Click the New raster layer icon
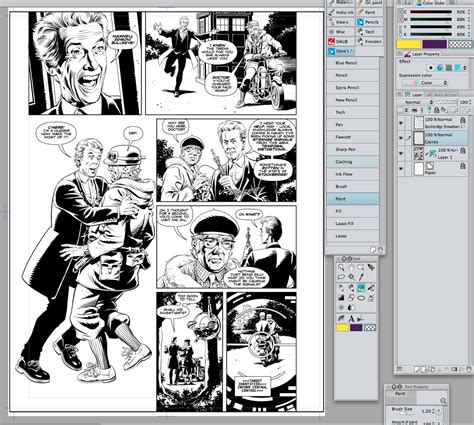474x425 pixels. point(417,369)
